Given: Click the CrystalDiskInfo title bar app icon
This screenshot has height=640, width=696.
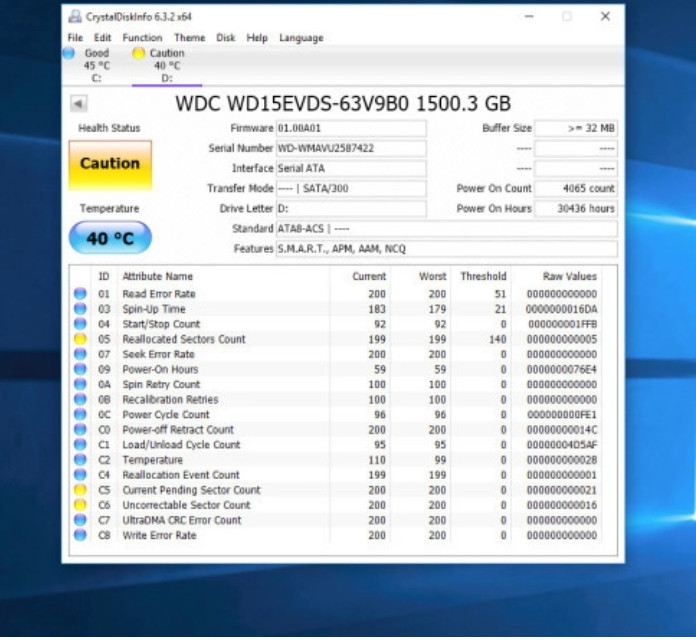Looking at the screenshot, I should point(76,17).
